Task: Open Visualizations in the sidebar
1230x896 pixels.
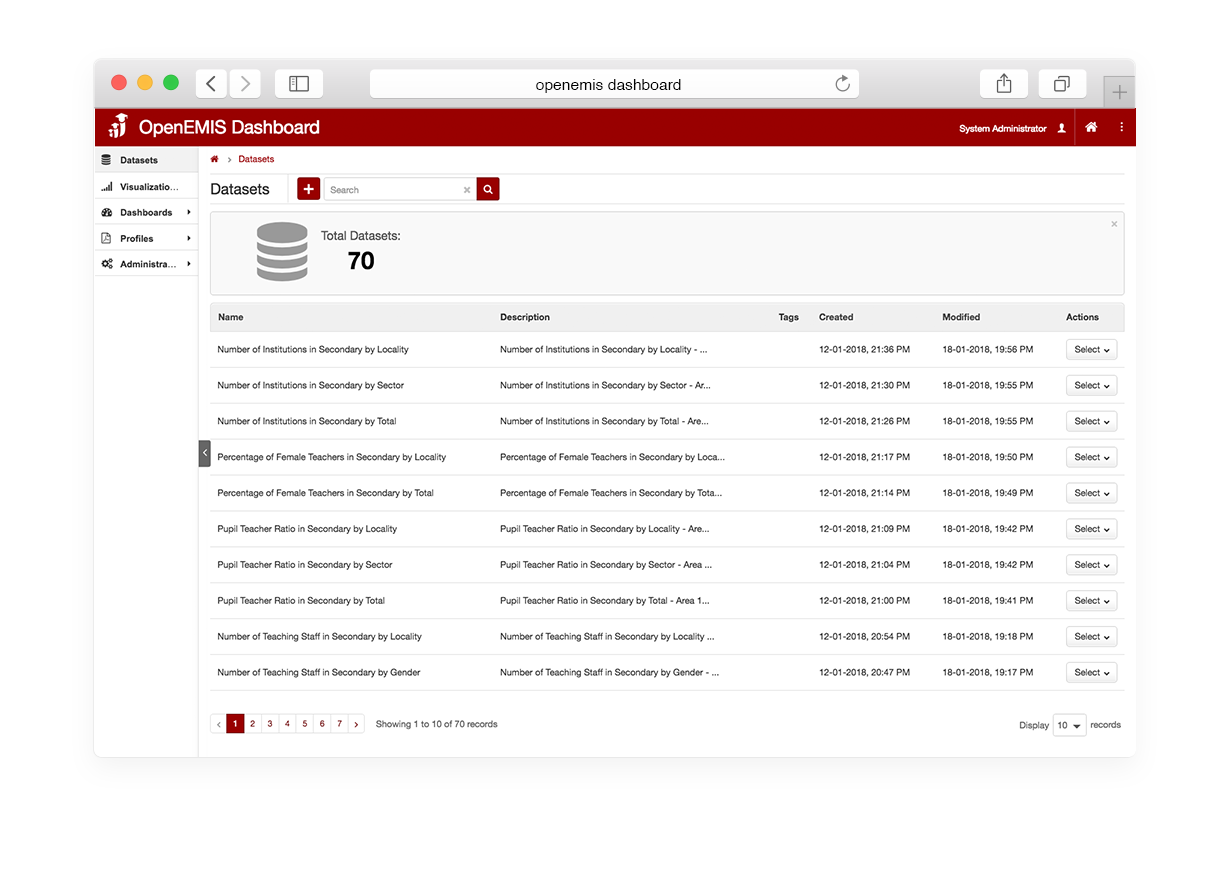Action: [147, 187]
